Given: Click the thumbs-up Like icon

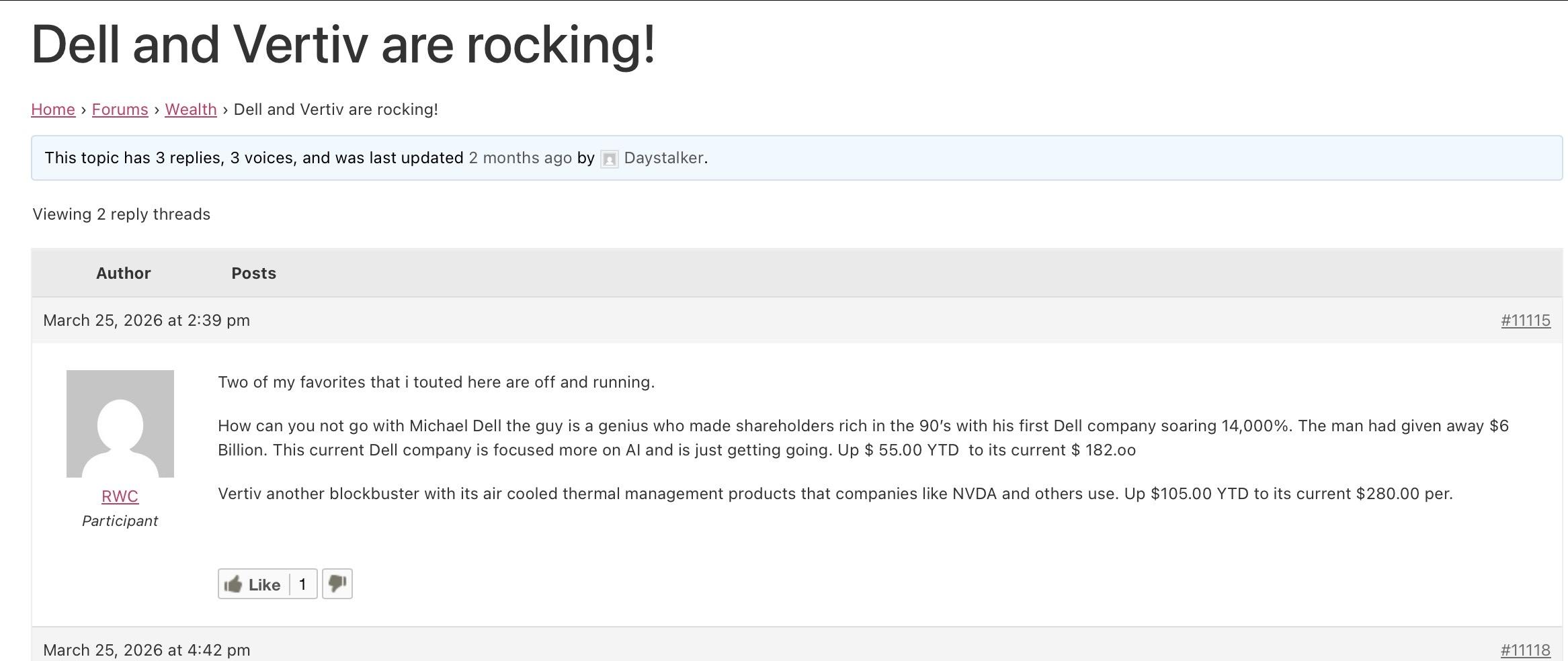Looking at the screenshot, I should (x=233, y=584).
